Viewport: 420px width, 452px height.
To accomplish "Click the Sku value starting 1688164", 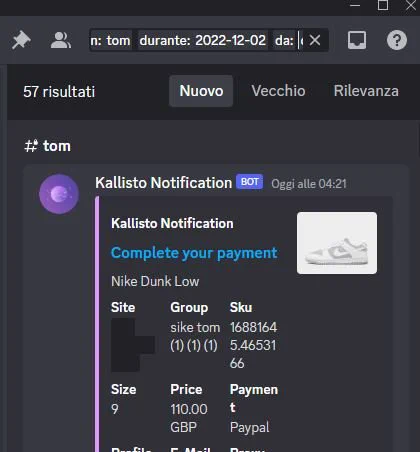I will (253, 345).
